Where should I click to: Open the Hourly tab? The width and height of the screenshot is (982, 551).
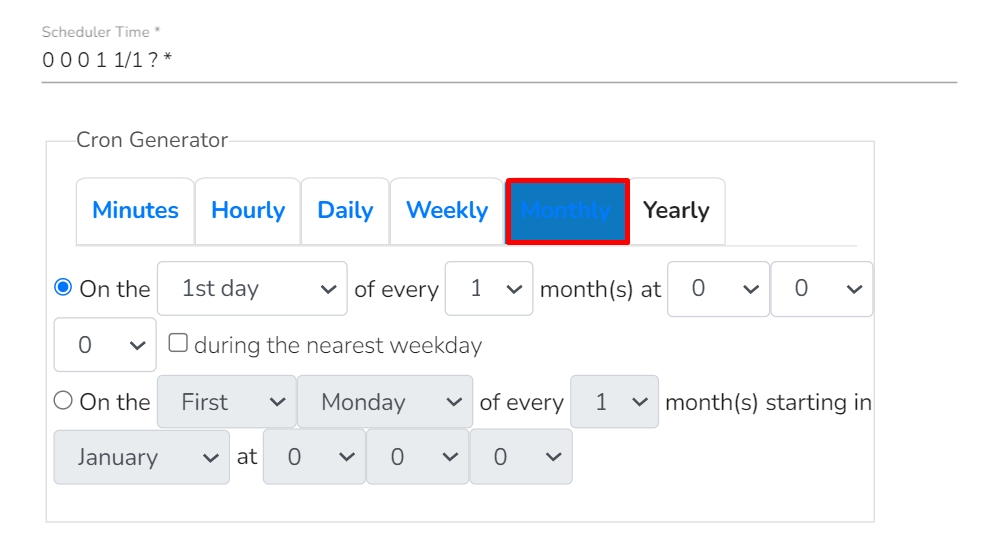pyautogui.click(x=248, y=211)
